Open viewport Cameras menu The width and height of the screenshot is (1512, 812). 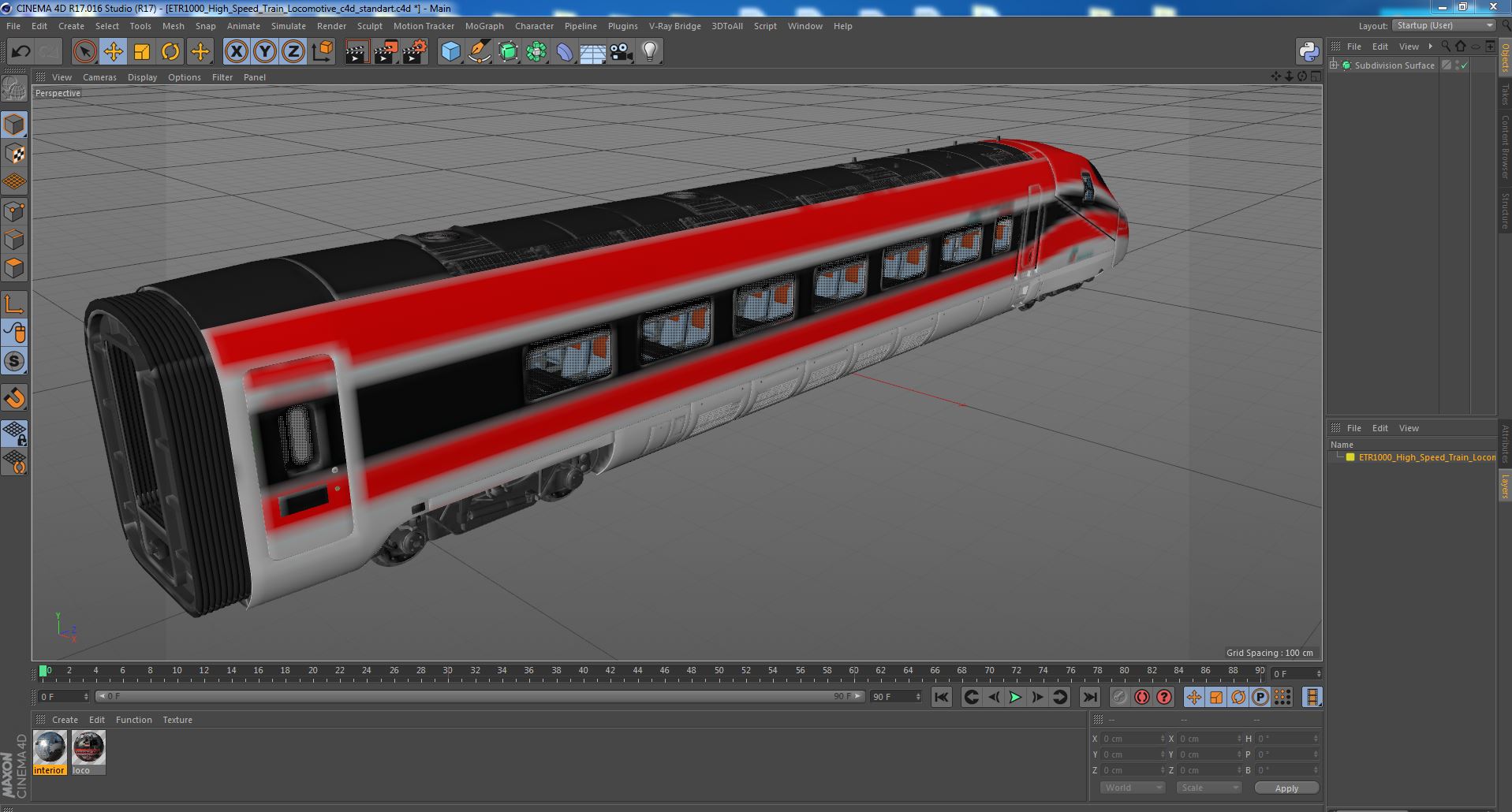[99, 77]
